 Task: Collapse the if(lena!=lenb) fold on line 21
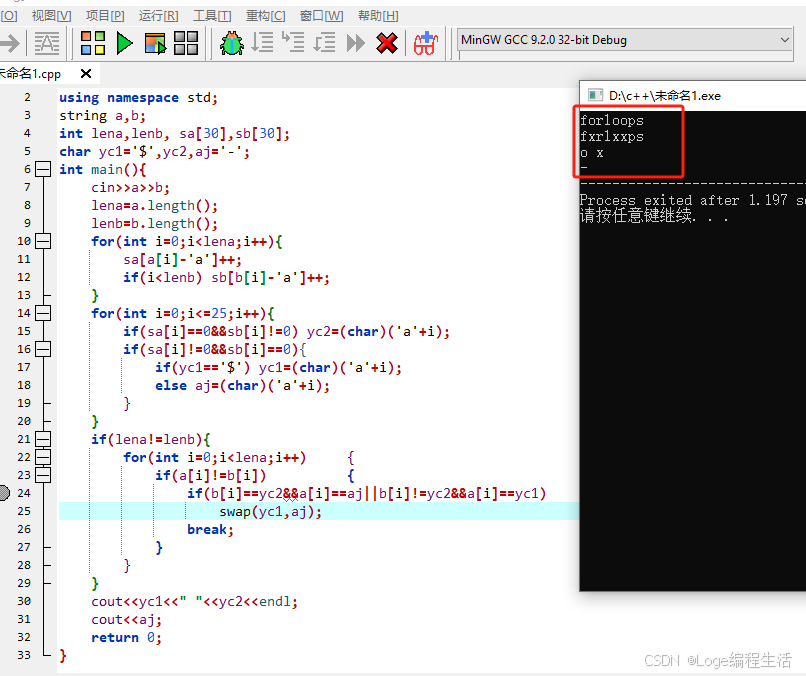point(43,439)
